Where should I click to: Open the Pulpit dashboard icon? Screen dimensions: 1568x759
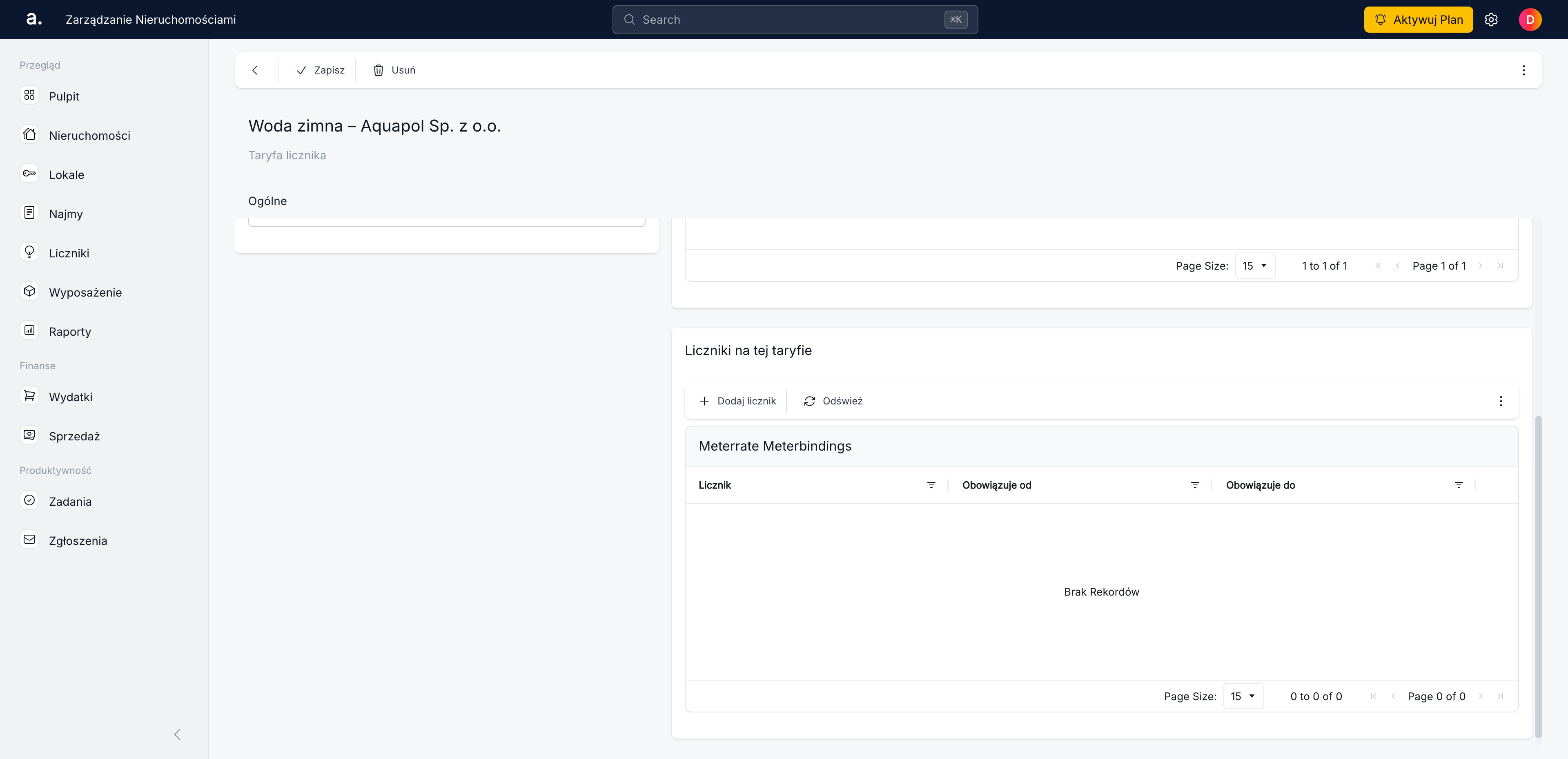[29, 96]
